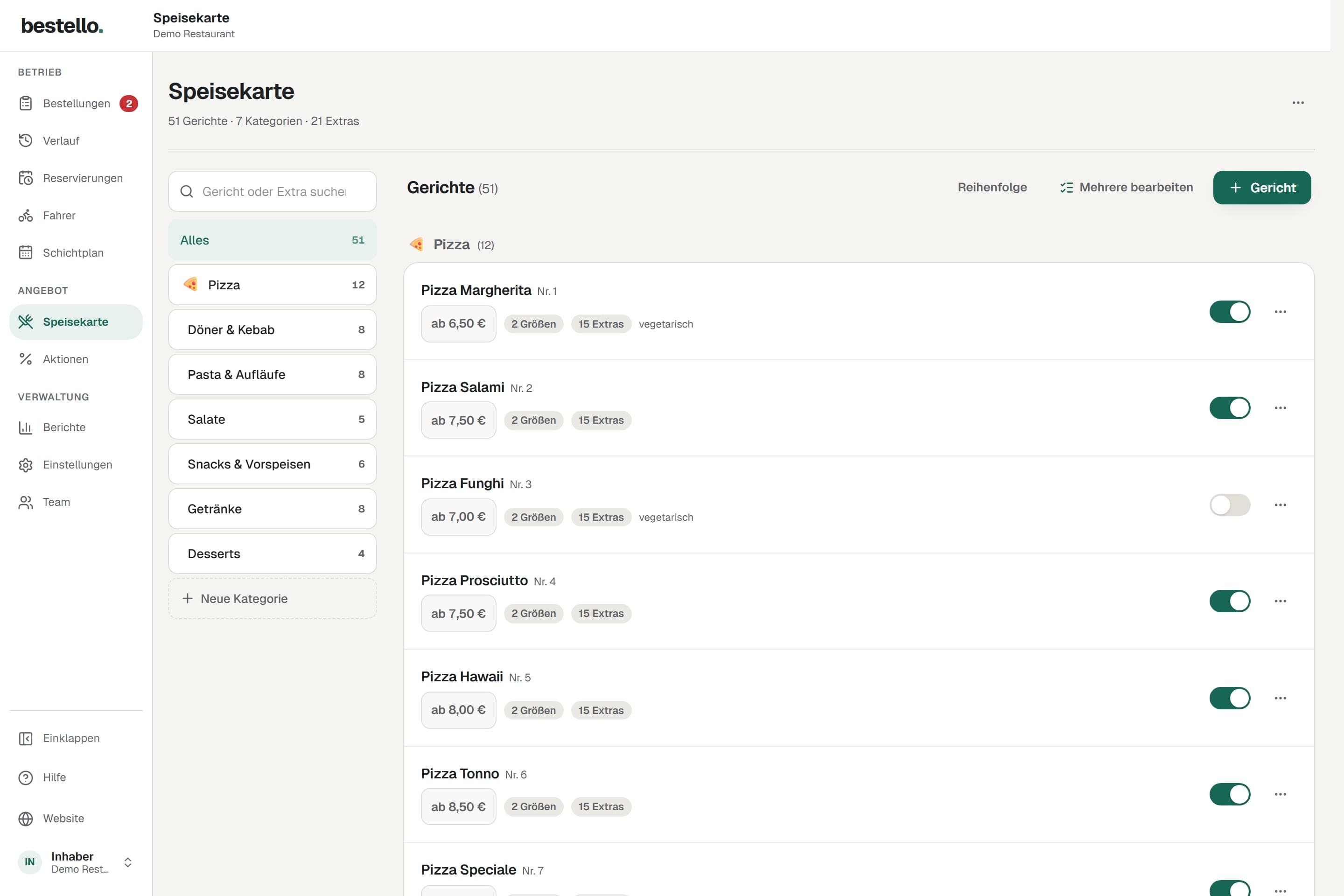Select the Fahrer bicycle icon
This screenshot has height=896, width=1344.
(25, 216)
